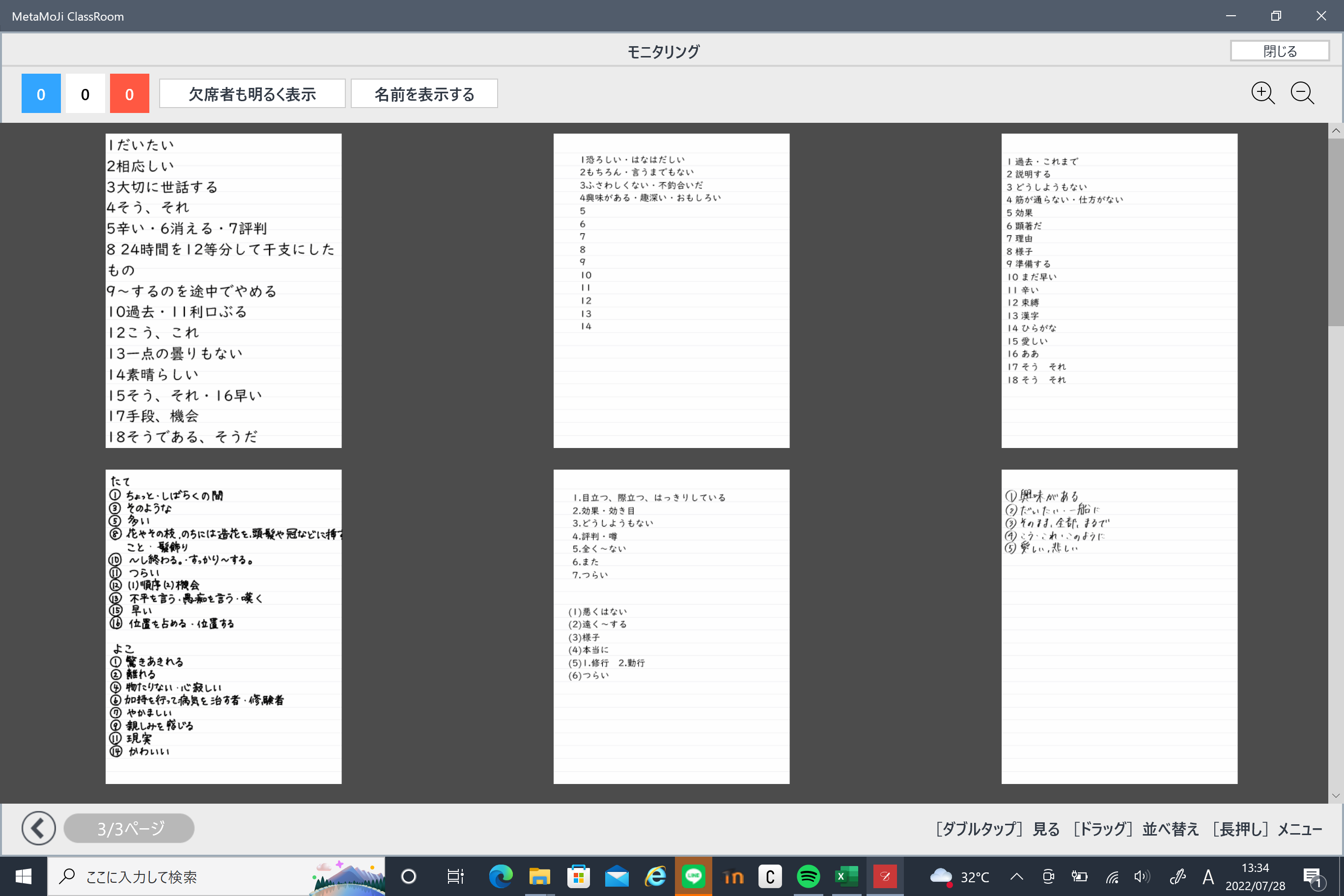Click the scrollbar down arrow
This screenshot has width=1344, height=896.
pyautogui.click(x=1336, y=795)
